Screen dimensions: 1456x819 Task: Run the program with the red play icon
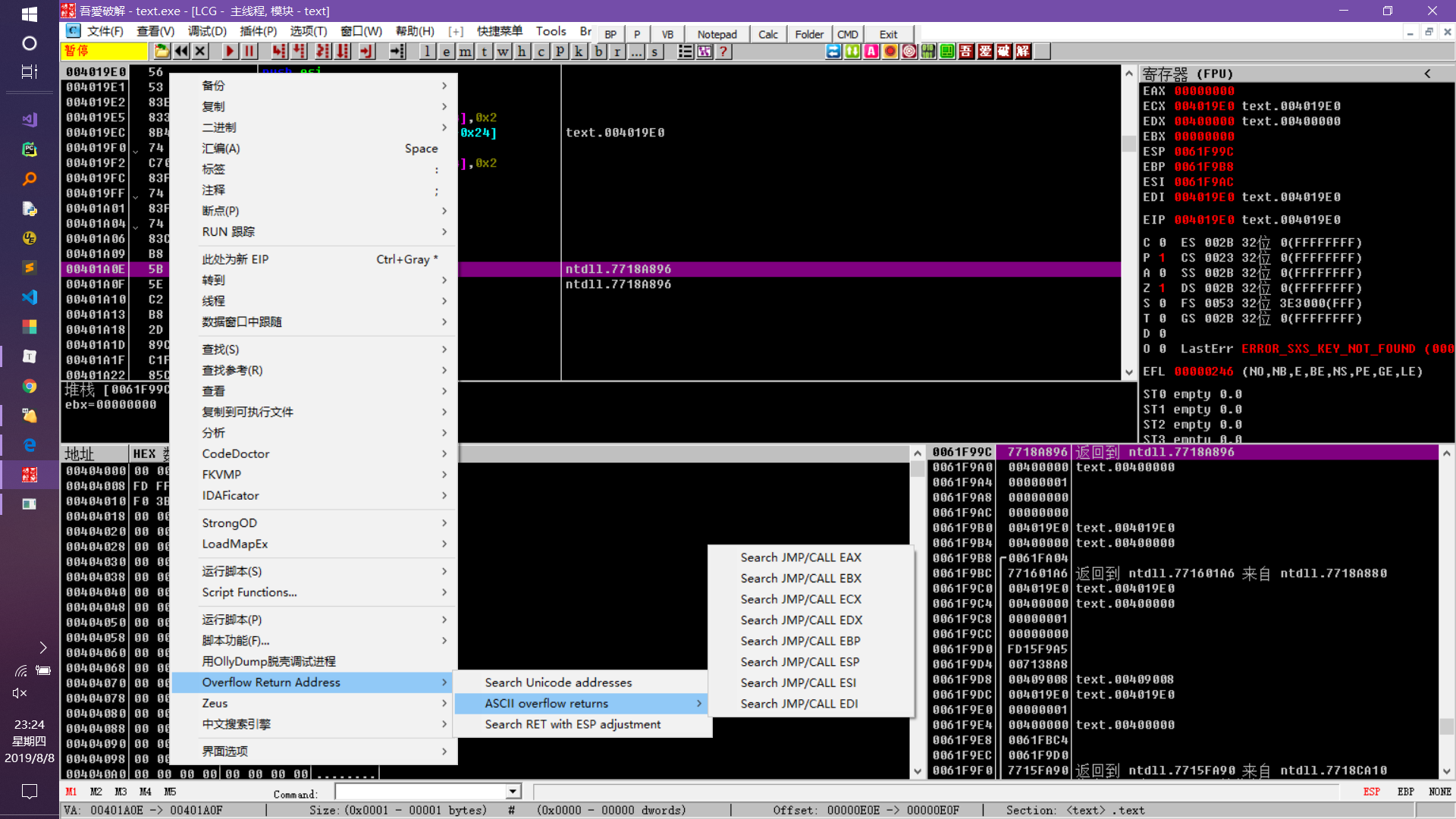coord(230,51)
